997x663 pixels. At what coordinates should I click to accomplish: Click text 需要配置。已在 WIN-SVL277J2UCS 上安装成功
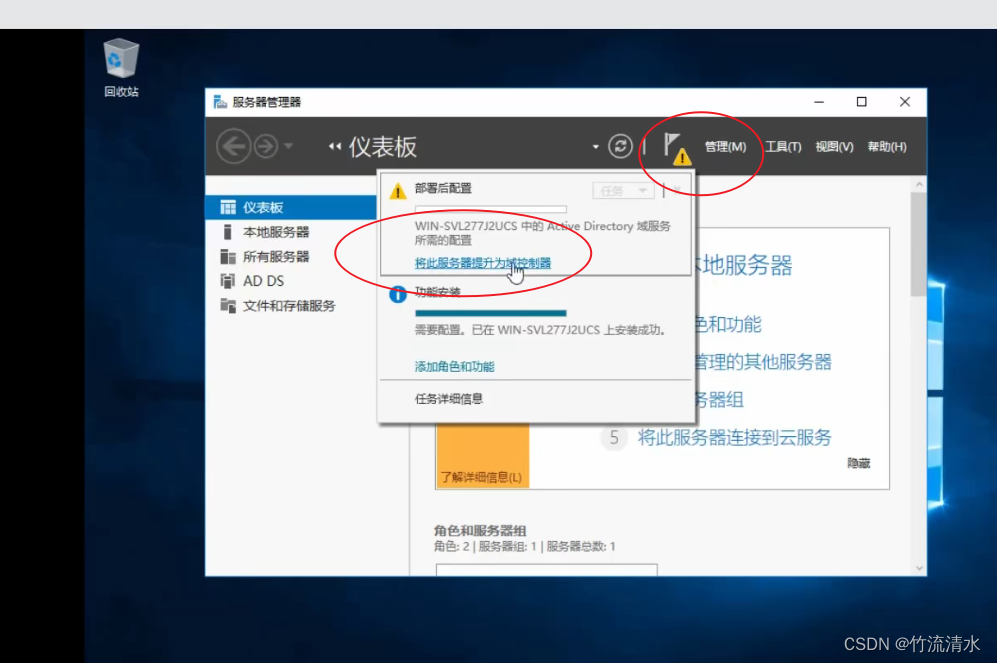point(541,330)
